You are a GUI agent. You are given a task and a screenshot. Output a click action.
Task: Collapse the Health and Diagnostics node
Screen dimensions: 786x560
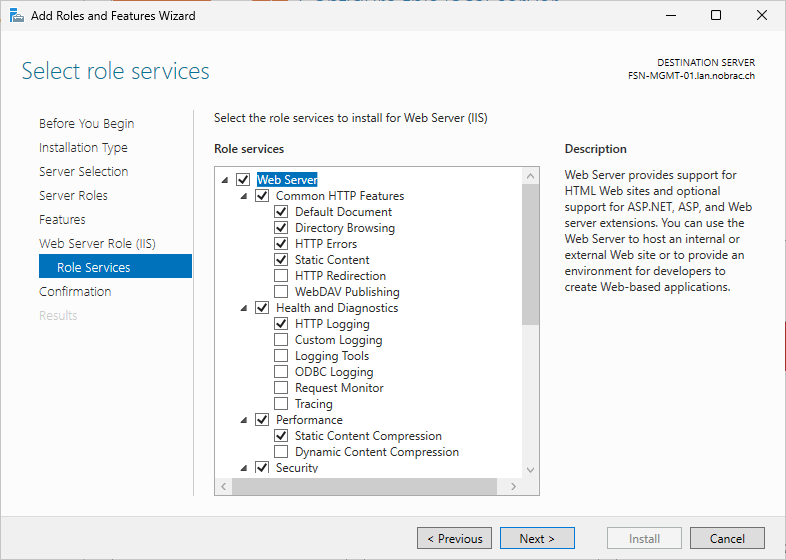point(244,308)
